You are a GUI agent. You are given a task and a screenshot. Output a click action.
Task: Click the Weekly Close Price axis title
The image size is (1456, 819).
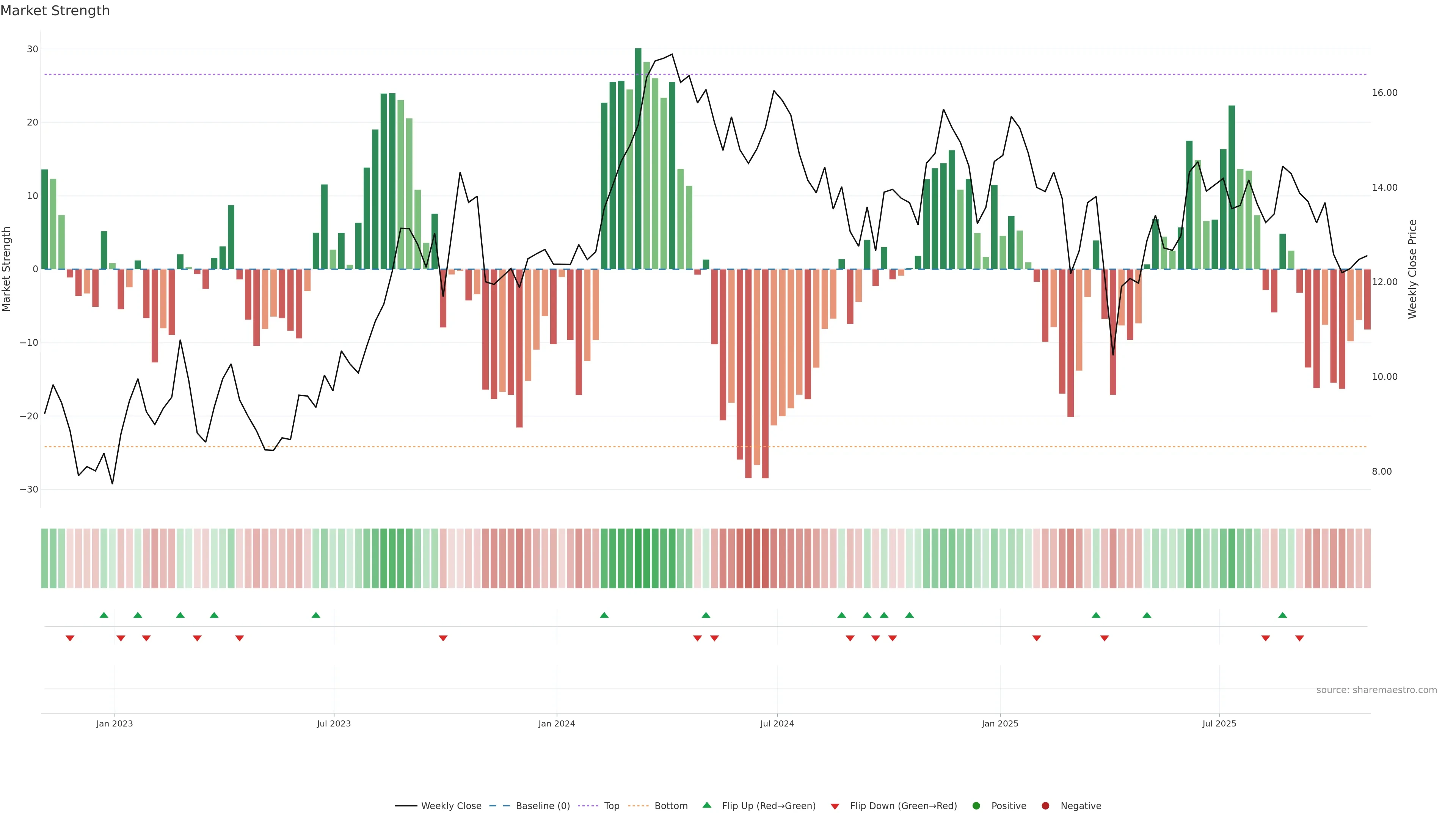tap(1412, 269)
